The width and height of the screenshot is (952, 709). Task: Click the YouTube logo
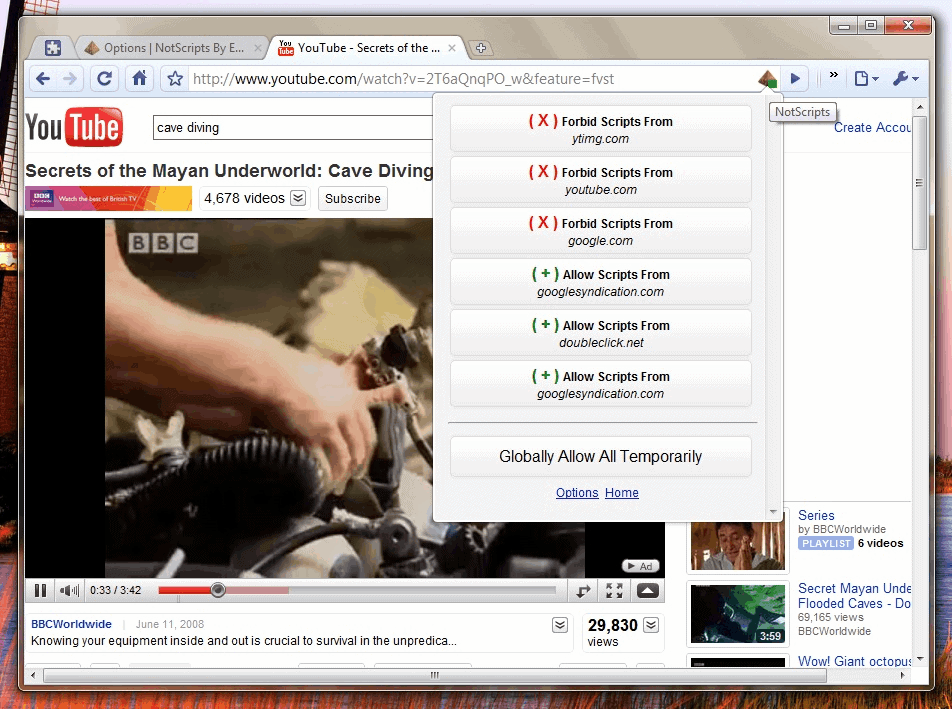pos(74,127)
